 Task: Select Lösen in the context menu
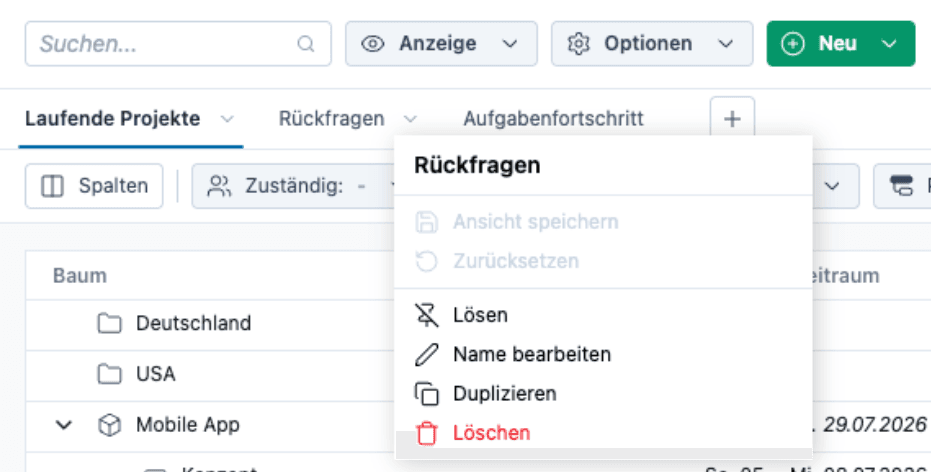click(x=603, y=315)
